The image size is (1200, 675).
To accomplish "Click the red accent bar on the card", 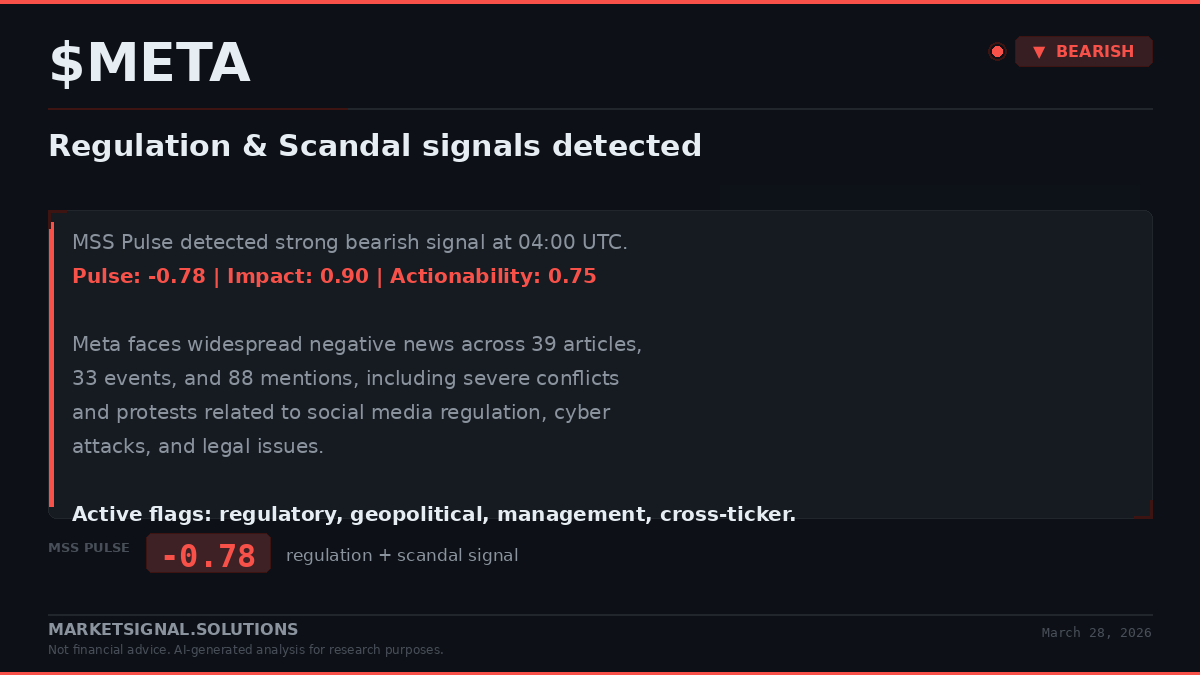I will pos(51,365).
